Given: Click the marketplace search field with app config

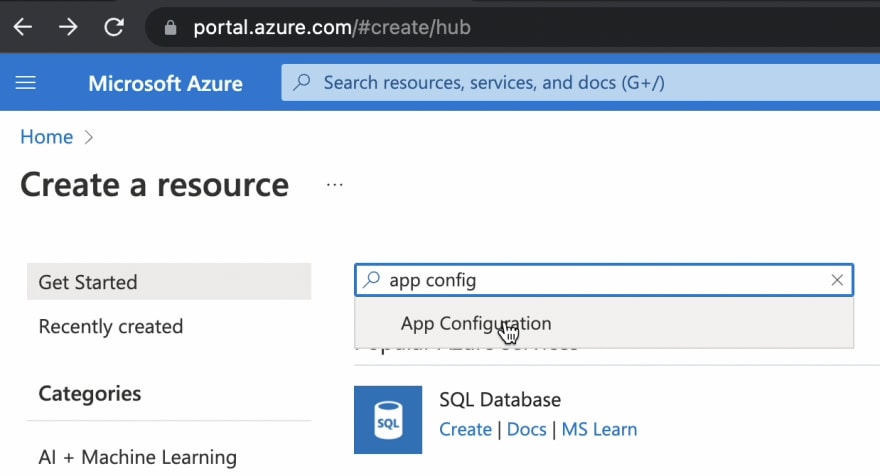Looking at the screenshot, I should pos(604,280).
